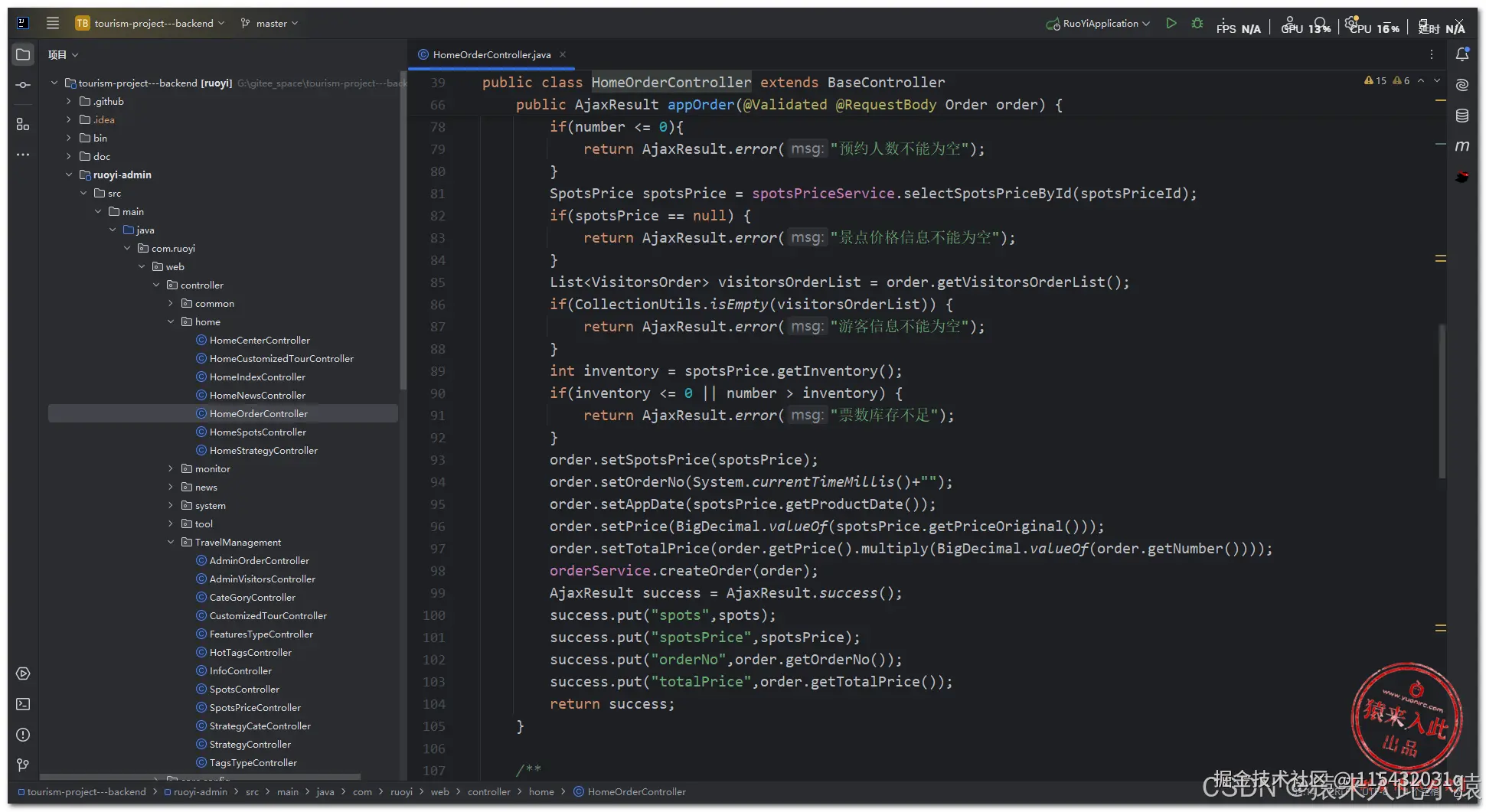
Task: Open the Project tool window icon
Action: (x=23, y=54)
